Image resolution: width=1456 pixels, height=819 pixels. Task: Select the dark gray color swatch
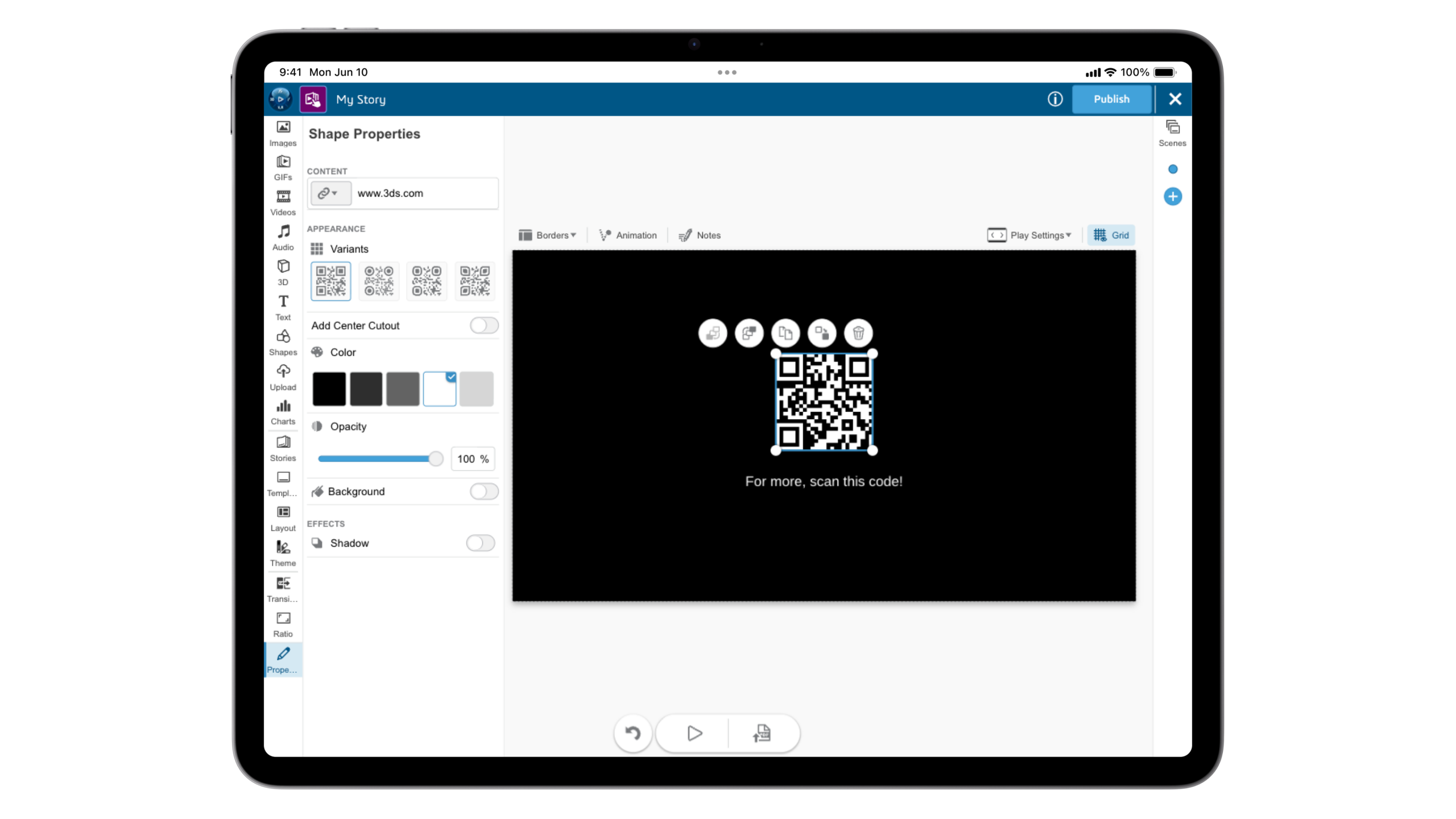[366, 388]
